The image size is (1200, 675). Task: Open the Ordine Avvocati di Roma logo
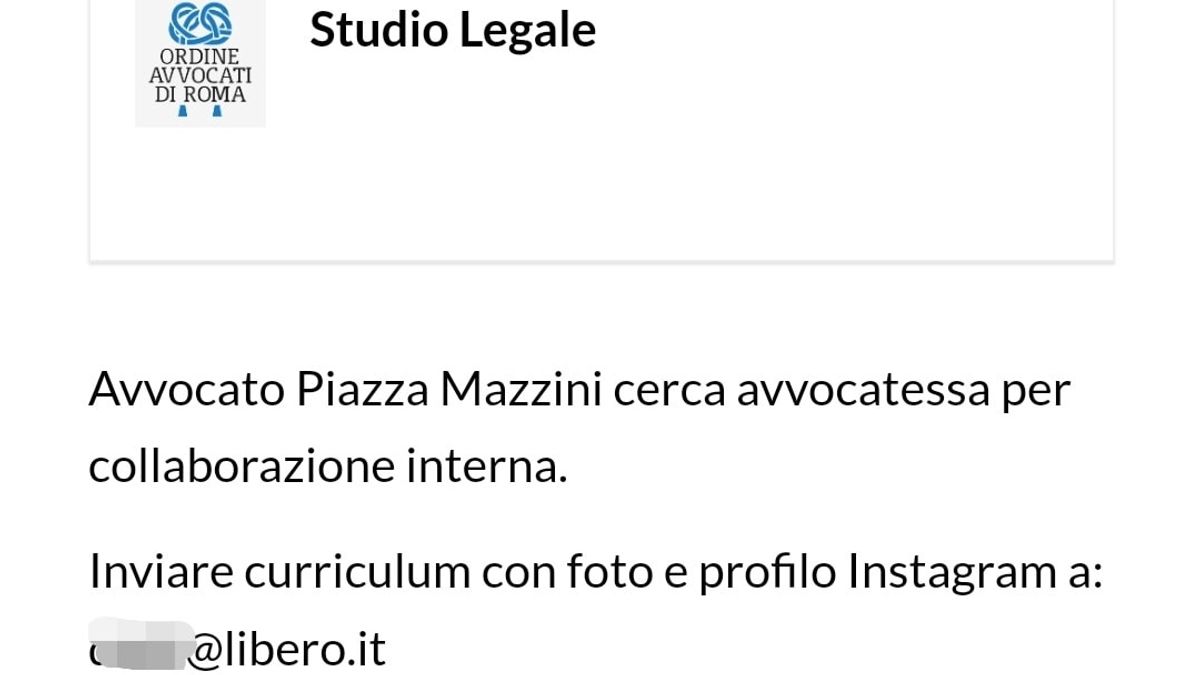click(x=200, y=62)
